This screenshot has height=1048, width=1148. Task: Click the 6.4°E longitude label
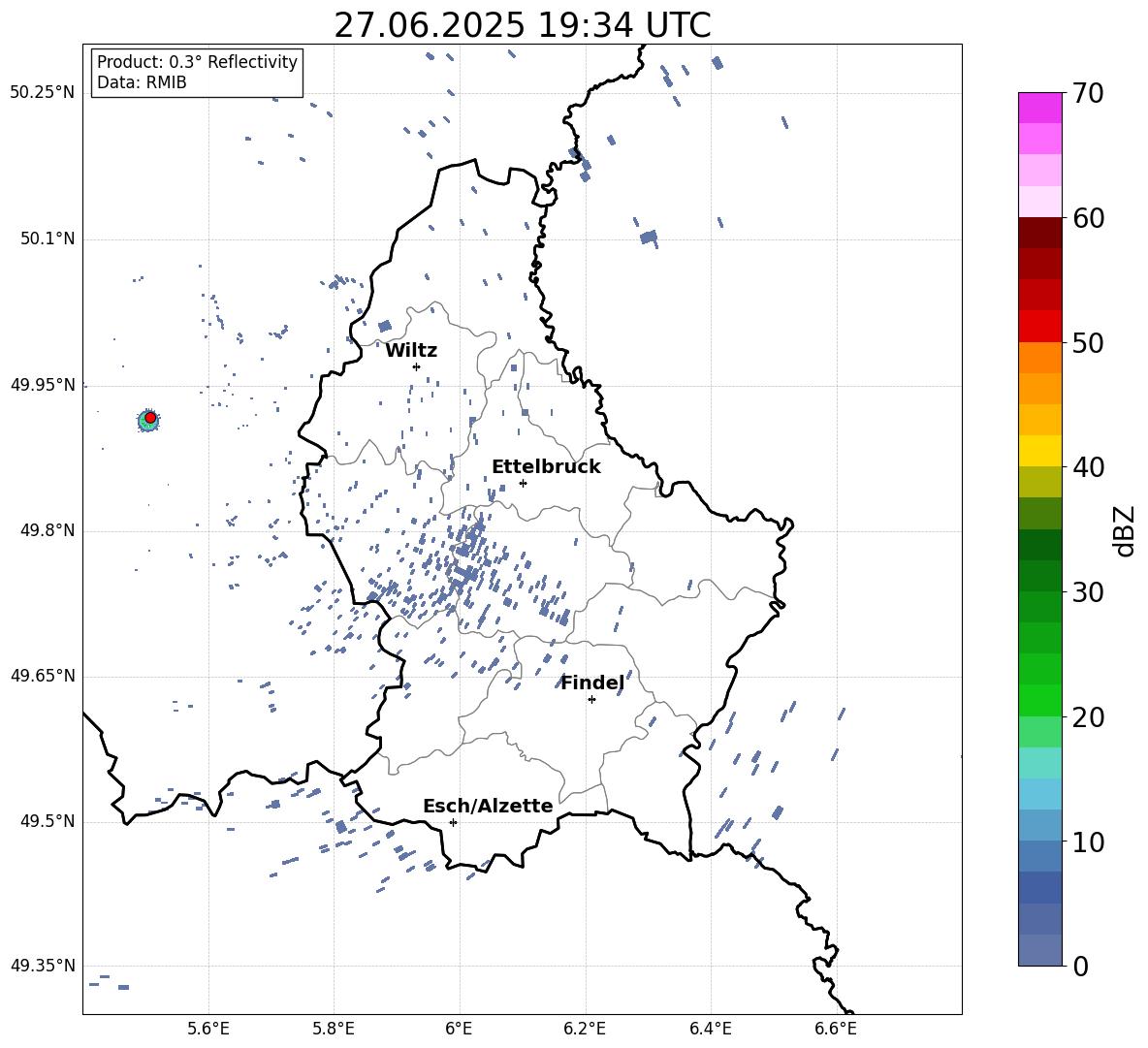click(710, 1029)
